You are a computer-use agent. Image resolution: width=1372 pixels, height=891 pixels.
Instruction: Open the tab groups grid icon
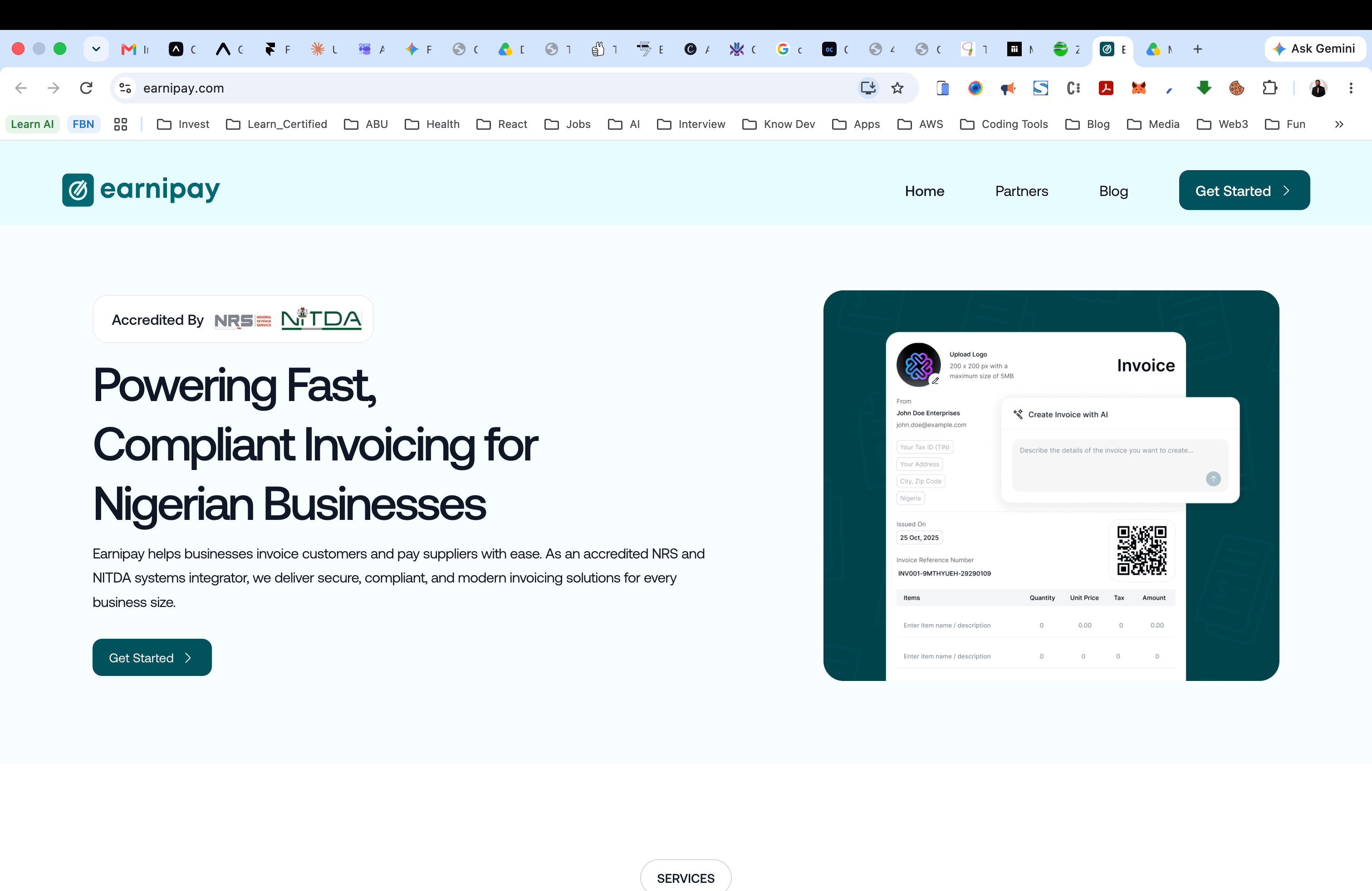click(x=121, y=124)
